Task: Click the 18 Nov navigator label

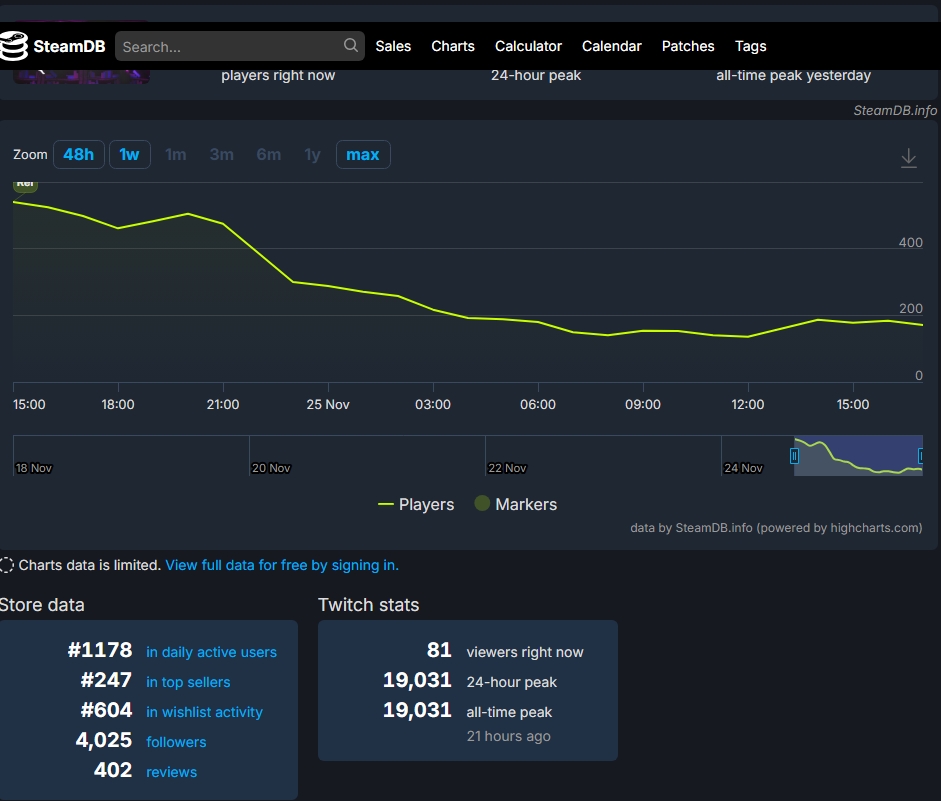Action: tap(34, 468)
